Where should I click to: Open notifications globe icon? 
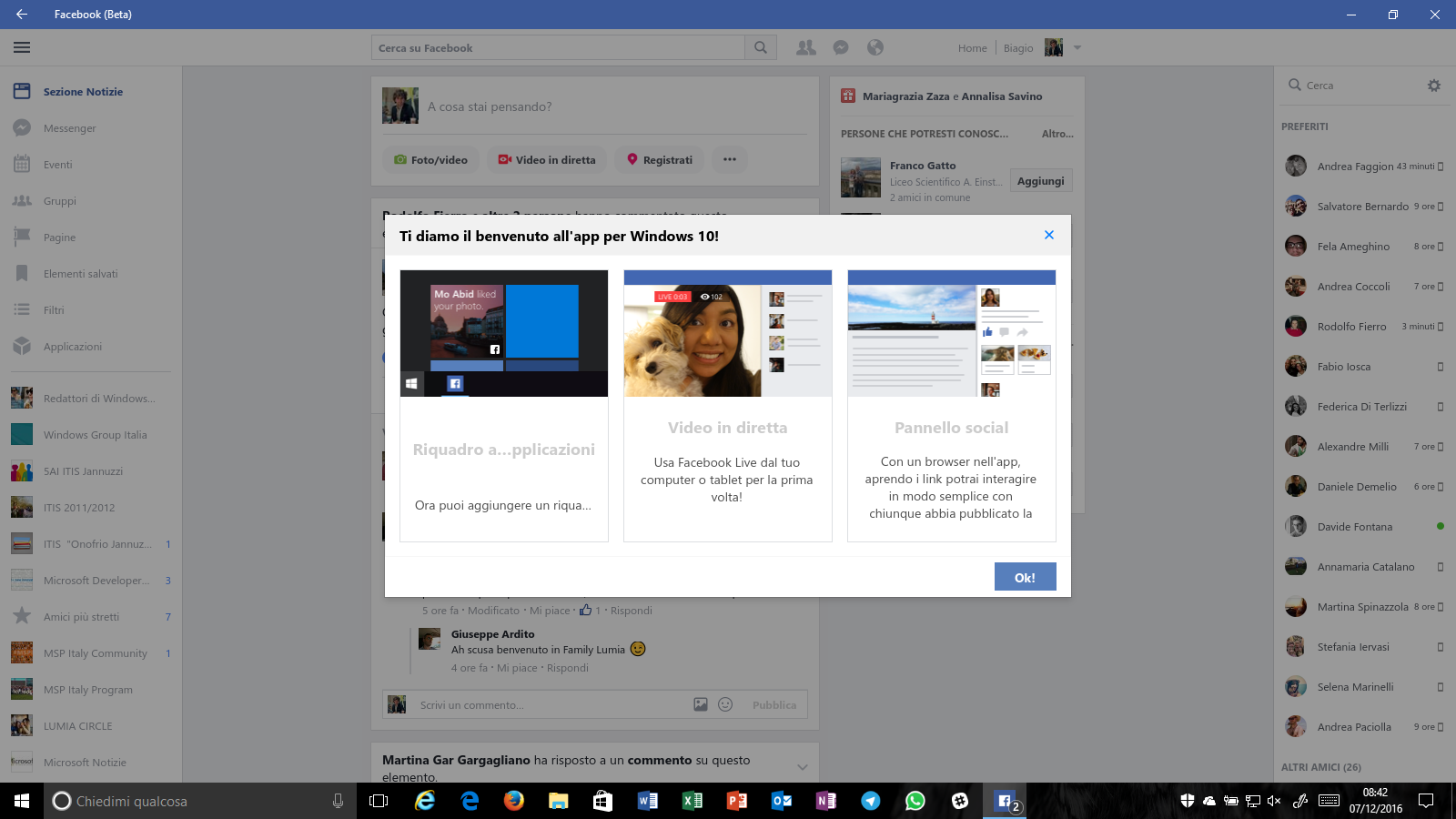pos(875,47)
